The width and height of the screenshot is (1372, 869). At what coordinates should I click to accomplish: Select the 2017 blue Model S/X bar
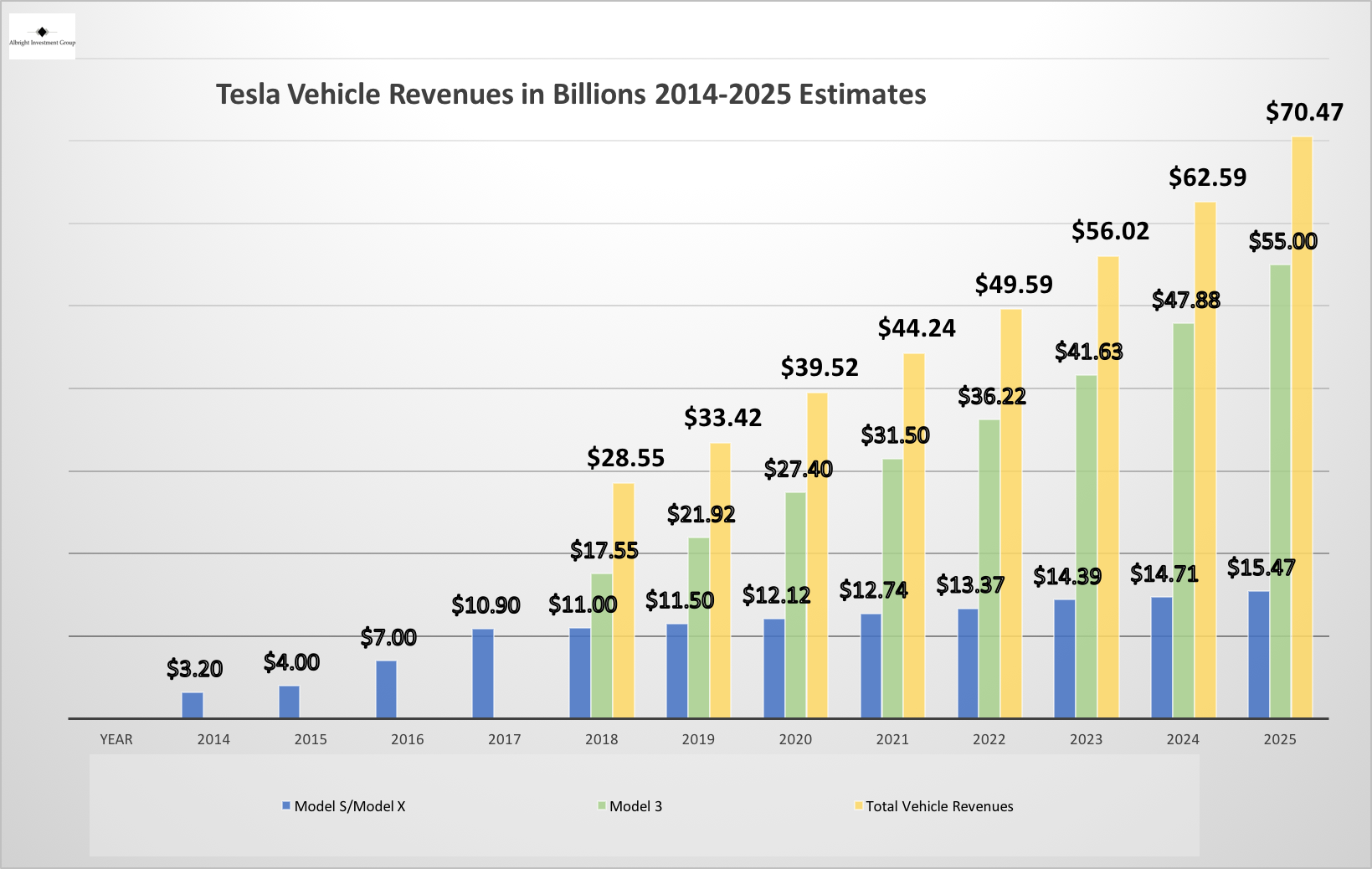[483, 674]
